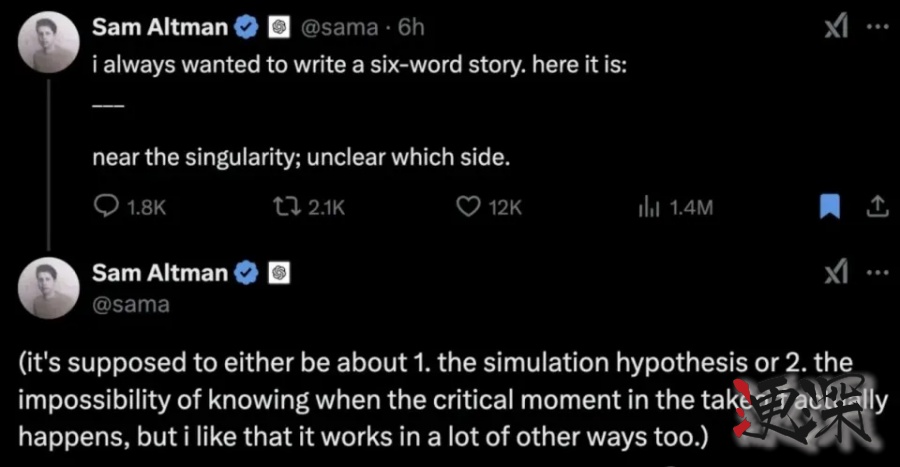The image size is (900, 467).
Task: Open Grok icon on the reply tweet
Action: point(836,274)
